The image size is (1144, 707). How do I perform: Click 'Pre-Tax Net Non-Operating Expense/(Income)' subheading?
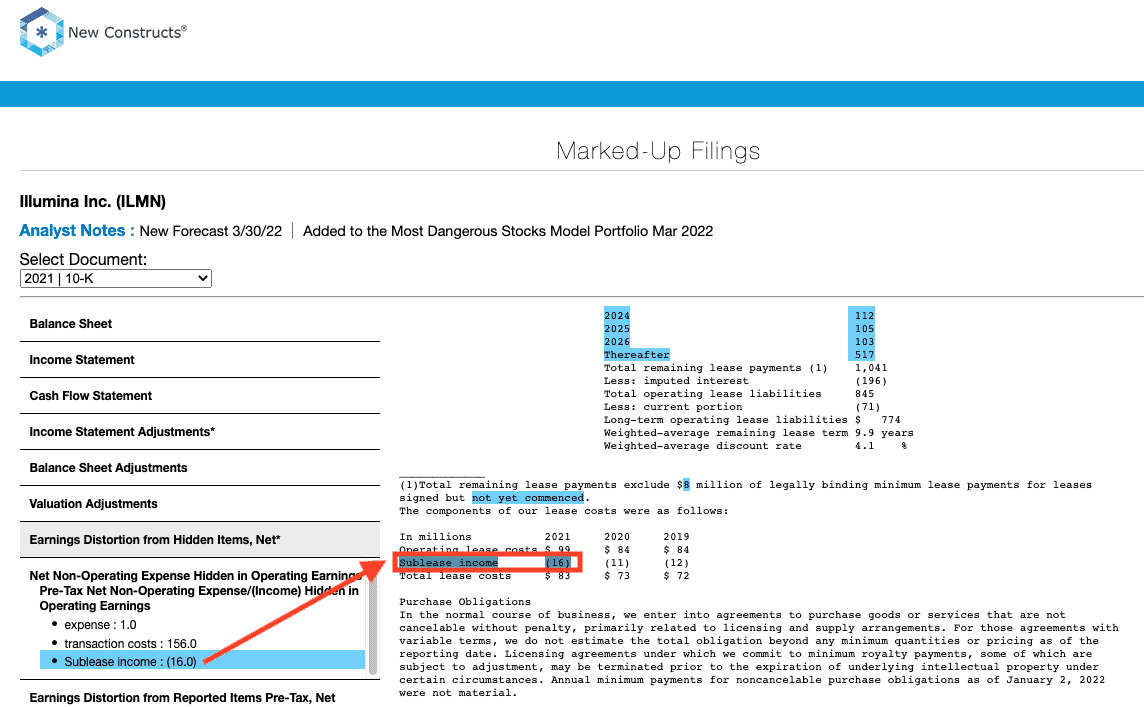pos(199,598)
